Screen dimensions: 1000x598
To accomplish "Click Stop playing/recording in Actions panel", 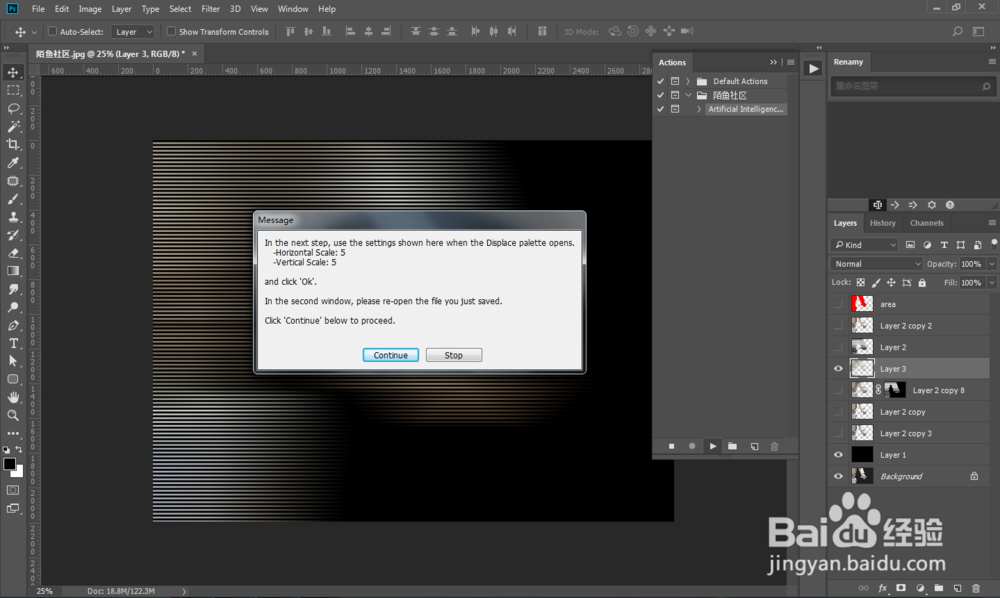I will coord(672,446).
